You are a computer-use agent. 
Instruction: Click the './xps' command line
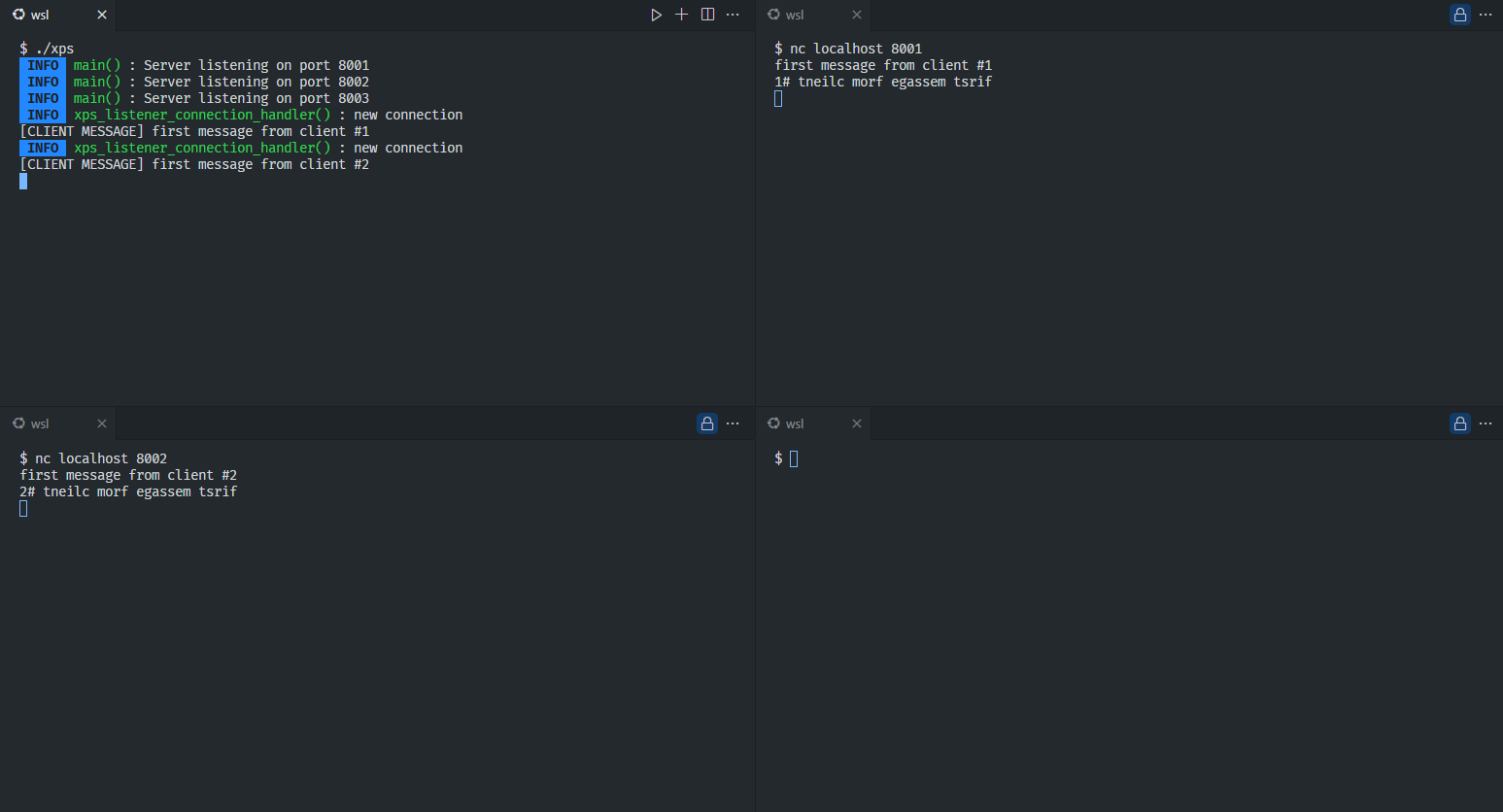pos(47,49)
